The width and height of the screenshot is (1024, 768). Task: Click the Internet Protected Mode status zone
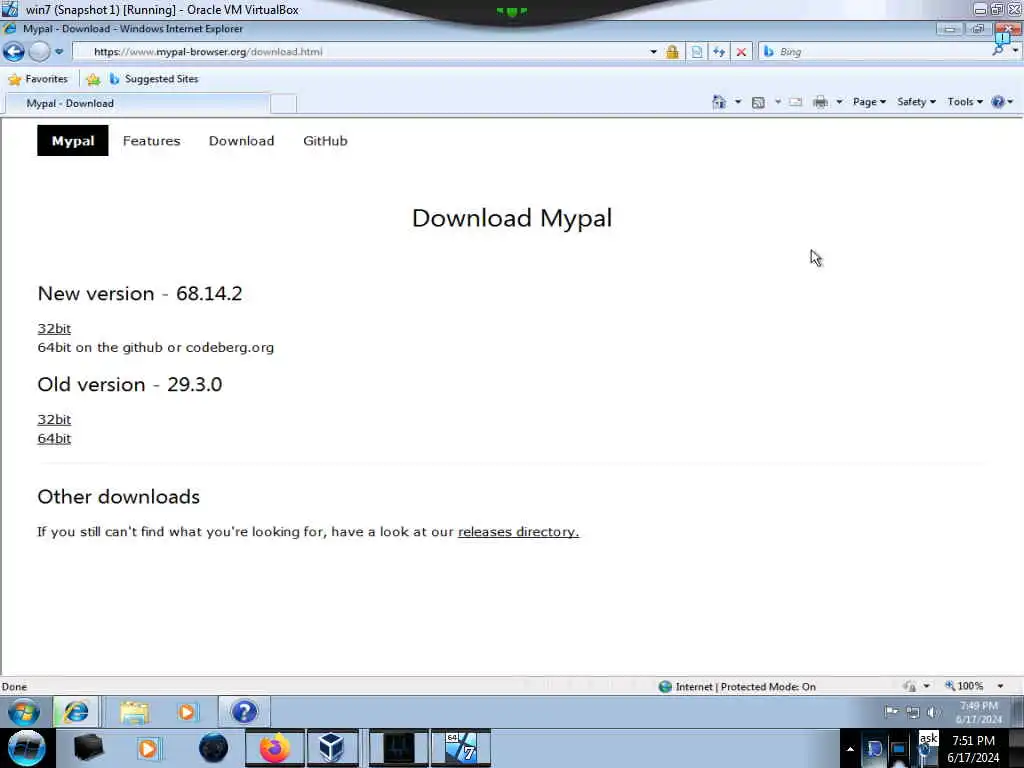point(738,686)
